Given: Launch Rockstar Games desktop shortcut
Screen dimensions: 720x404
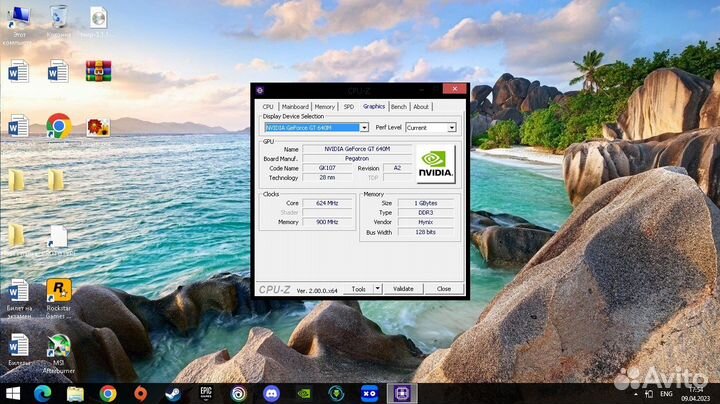Looking at the screenshot, I should tap(59, 298).
